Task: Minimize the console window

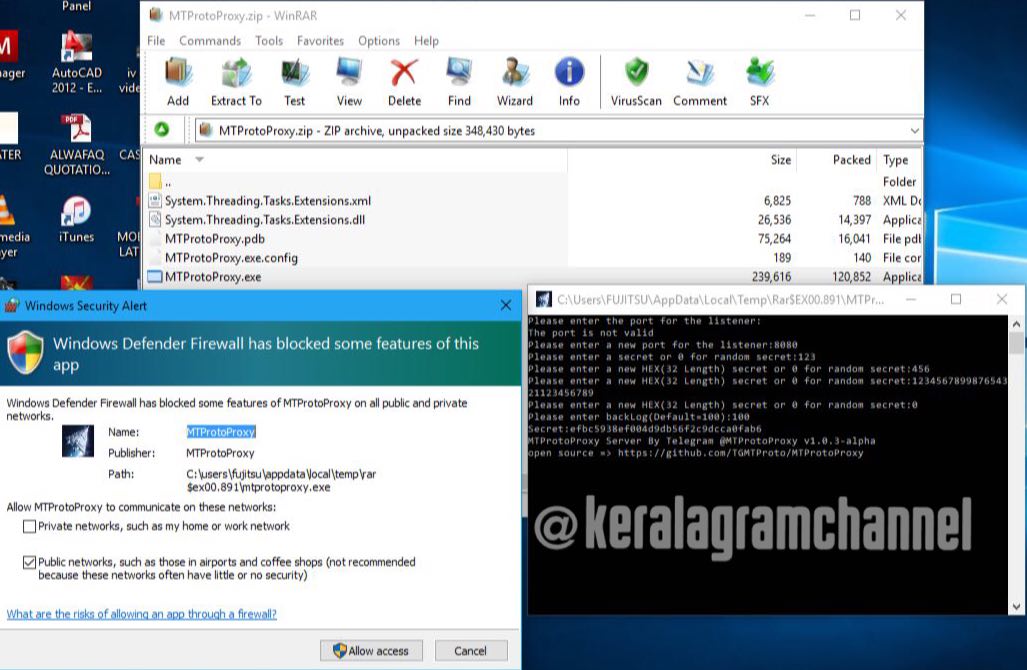Action: (x=910, y=299)
